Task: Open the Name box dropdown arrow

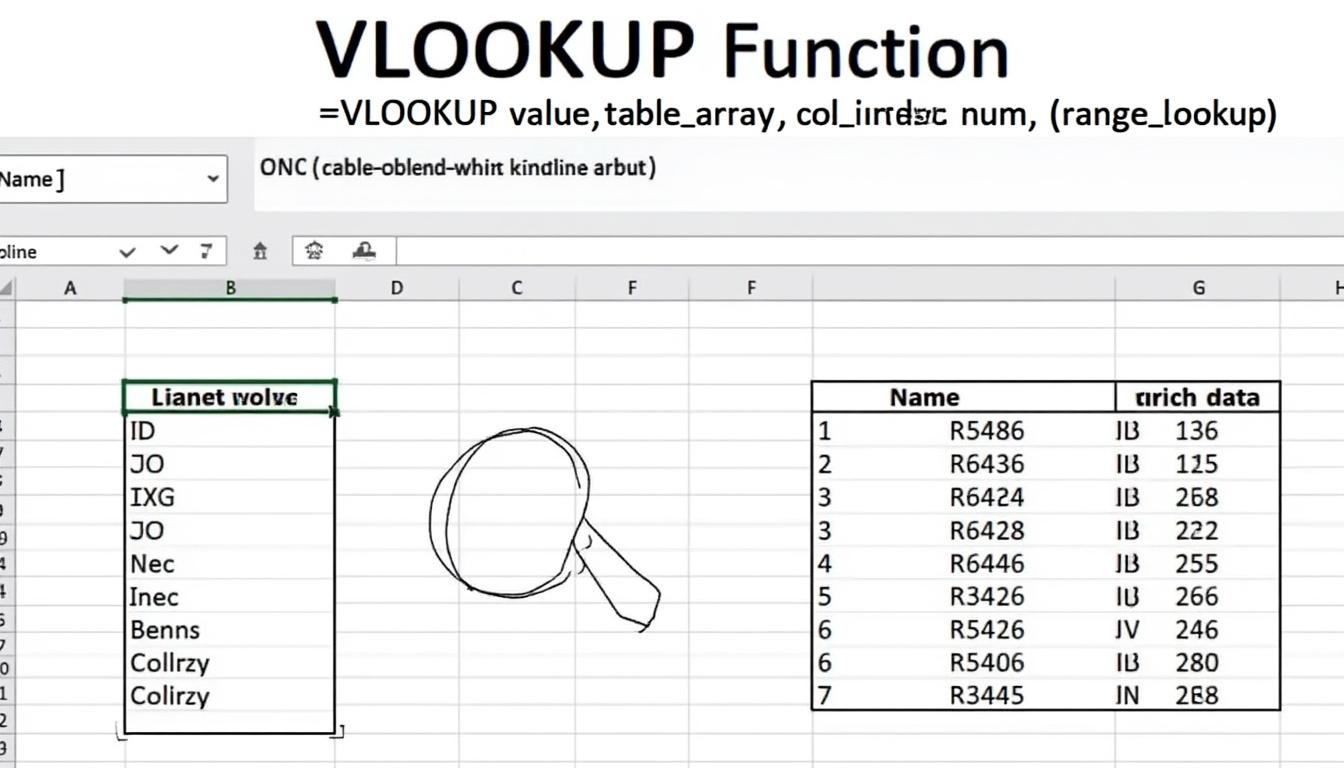Action: click(x=213, y=179)
